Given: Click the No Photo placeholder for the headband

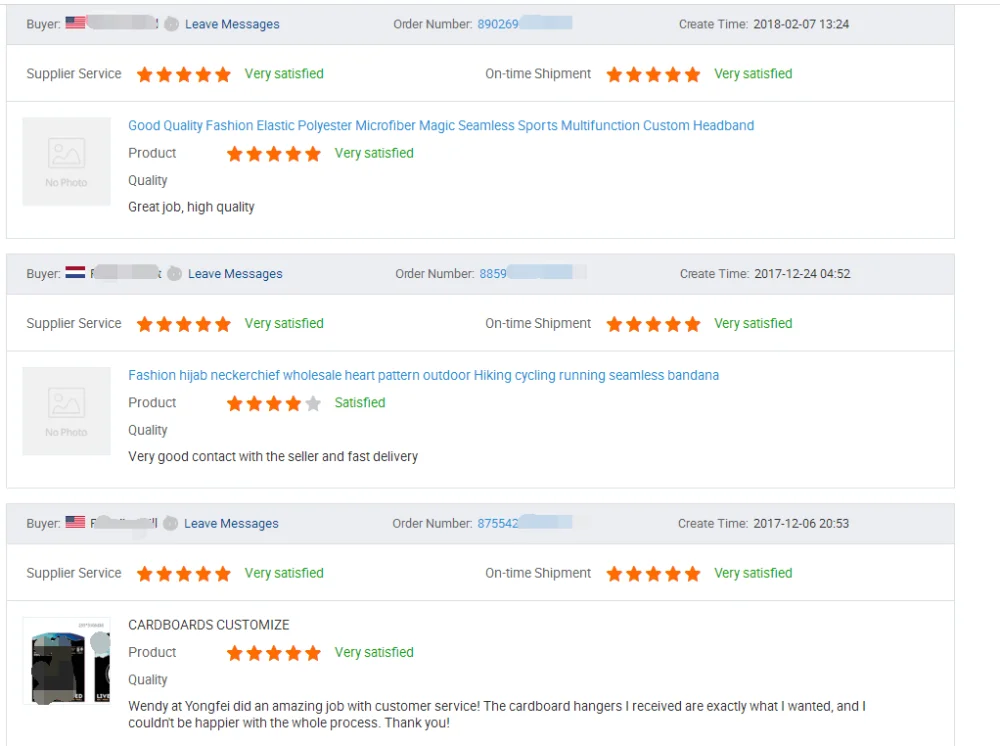Looking at the screenshot, I should pos(66,161).
